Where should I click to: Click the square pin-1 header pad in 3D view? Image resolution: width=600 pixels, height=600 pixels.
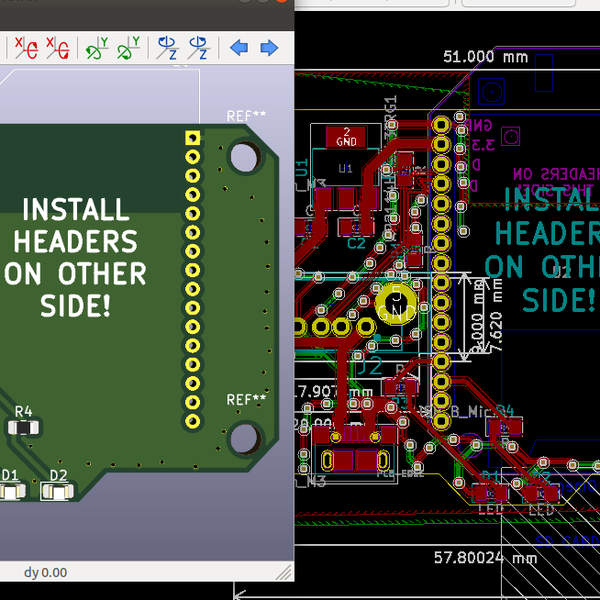click(192, 138)
